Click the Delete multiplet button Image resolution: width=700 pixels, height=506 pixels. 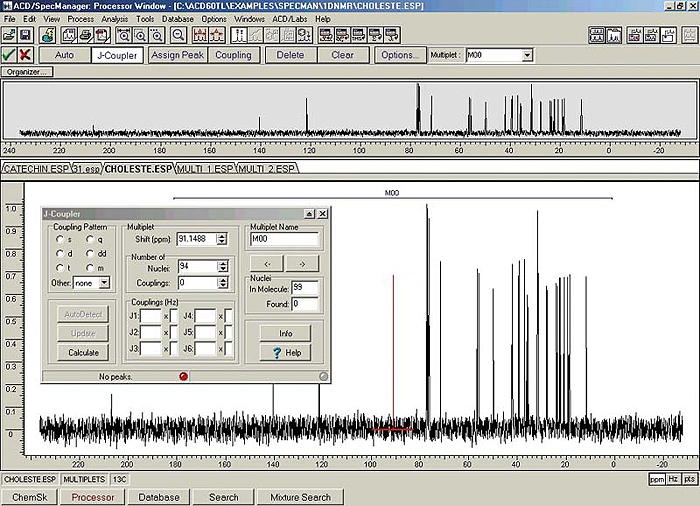290,55
